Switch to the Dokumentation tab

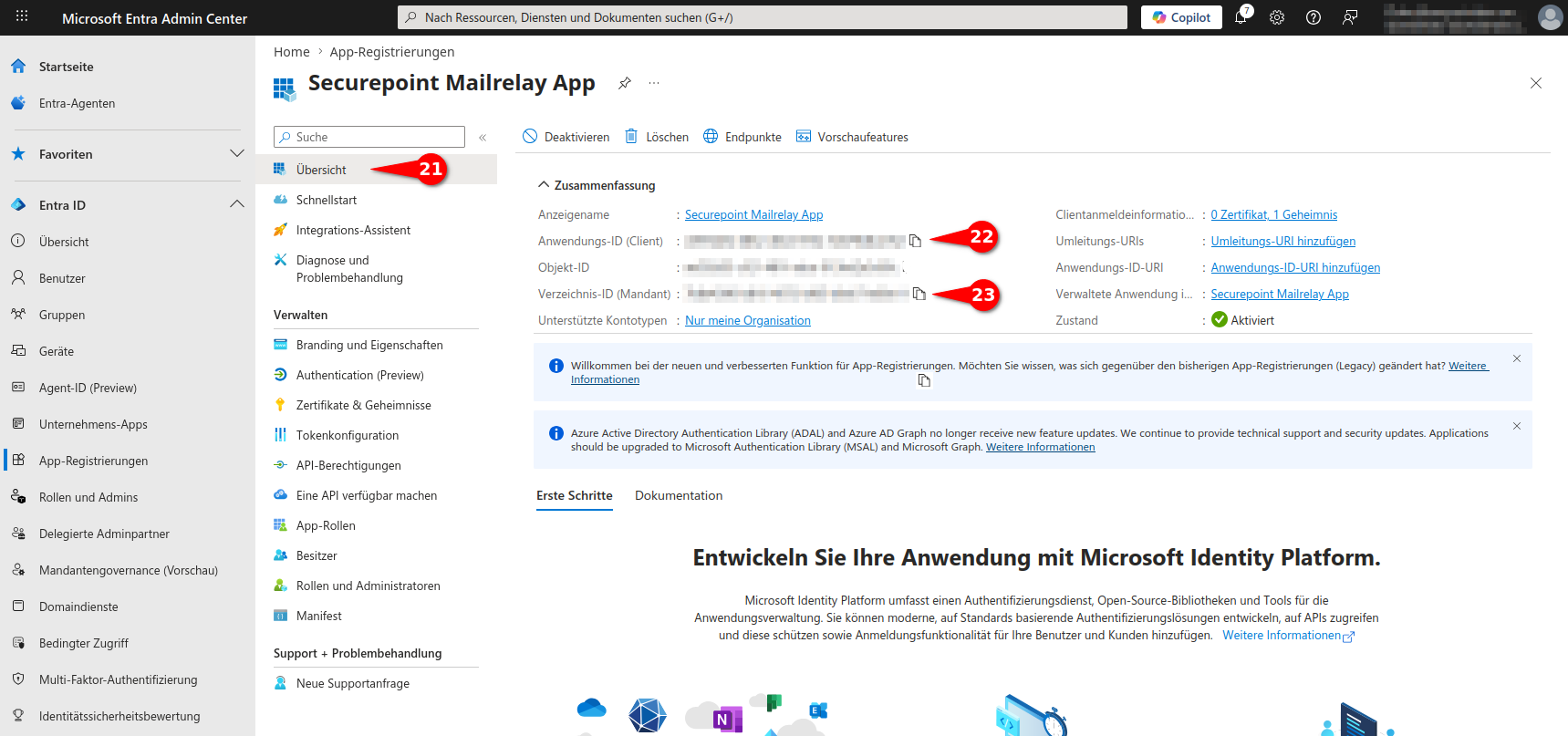(x=679, y=495)
